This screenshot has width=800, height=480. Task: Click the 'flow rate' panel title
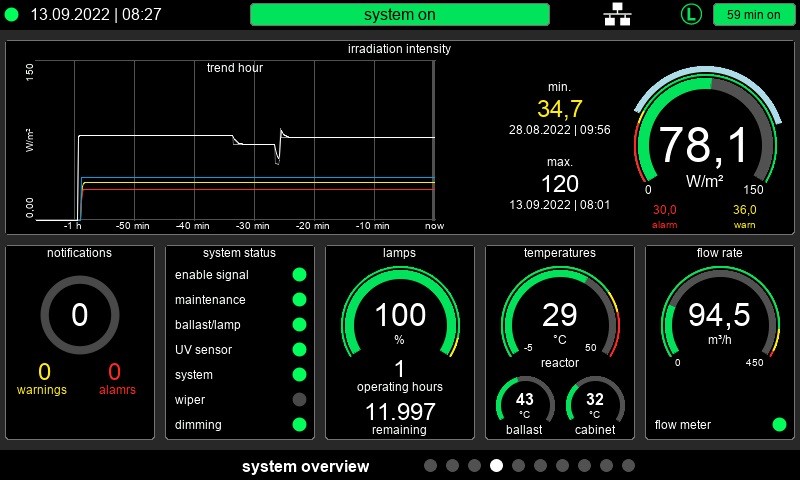(719, 252)
